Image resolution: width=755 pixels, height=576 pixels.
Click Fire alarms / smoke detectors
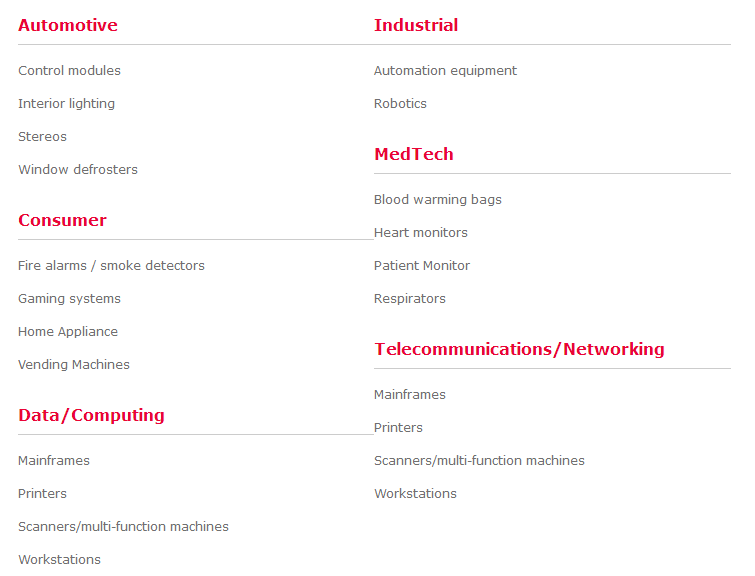pyautogui.click(x=111, y=265)
